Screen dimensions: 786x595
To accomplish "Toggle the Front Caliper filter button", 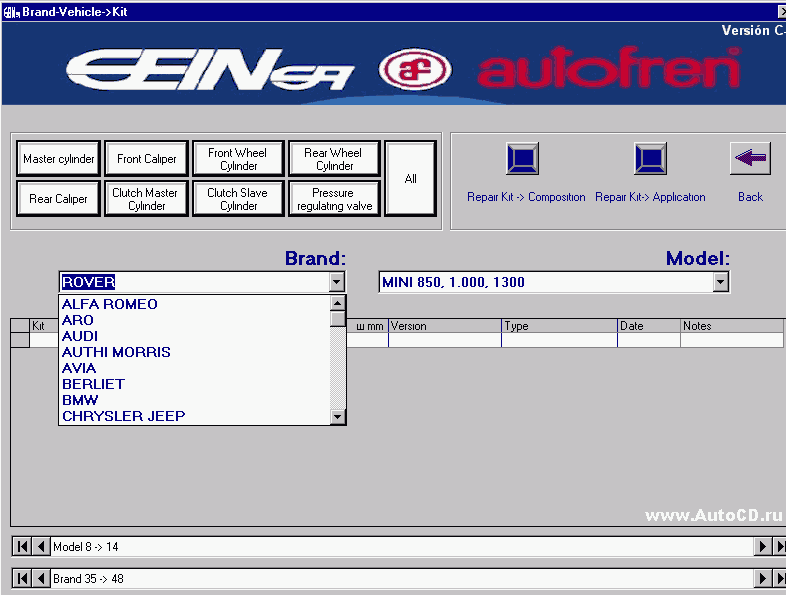I will [x=146, y=159].
